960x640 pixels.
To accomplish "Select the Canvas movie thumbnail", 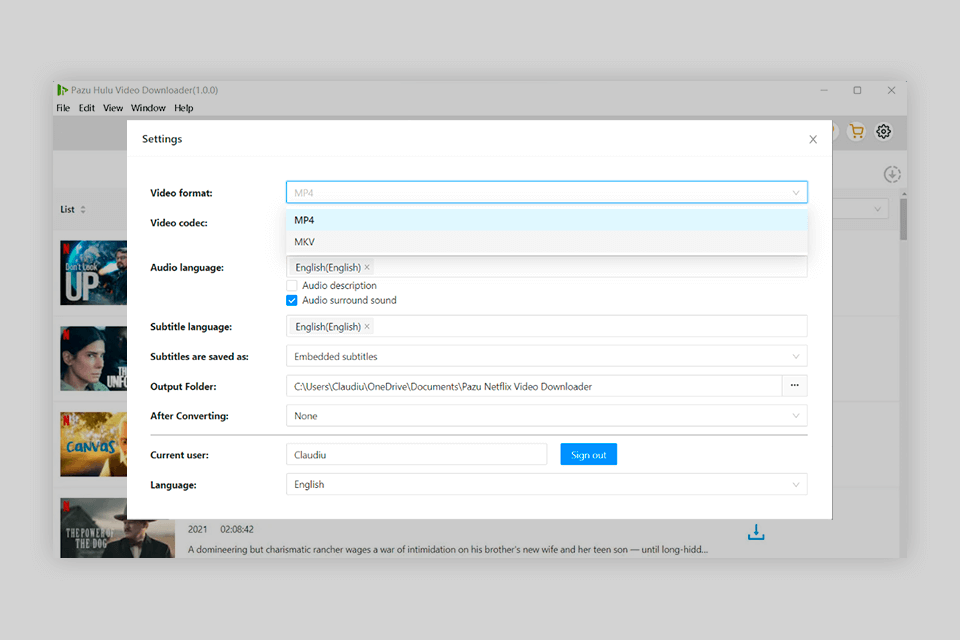I will [94, 444].
